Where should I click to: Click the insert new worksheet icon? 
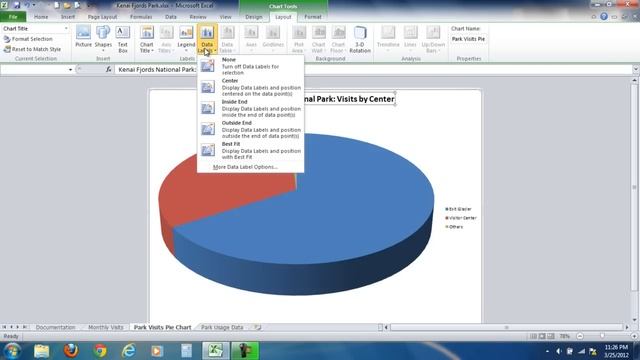pyautogui.click(x=258, y=327)
